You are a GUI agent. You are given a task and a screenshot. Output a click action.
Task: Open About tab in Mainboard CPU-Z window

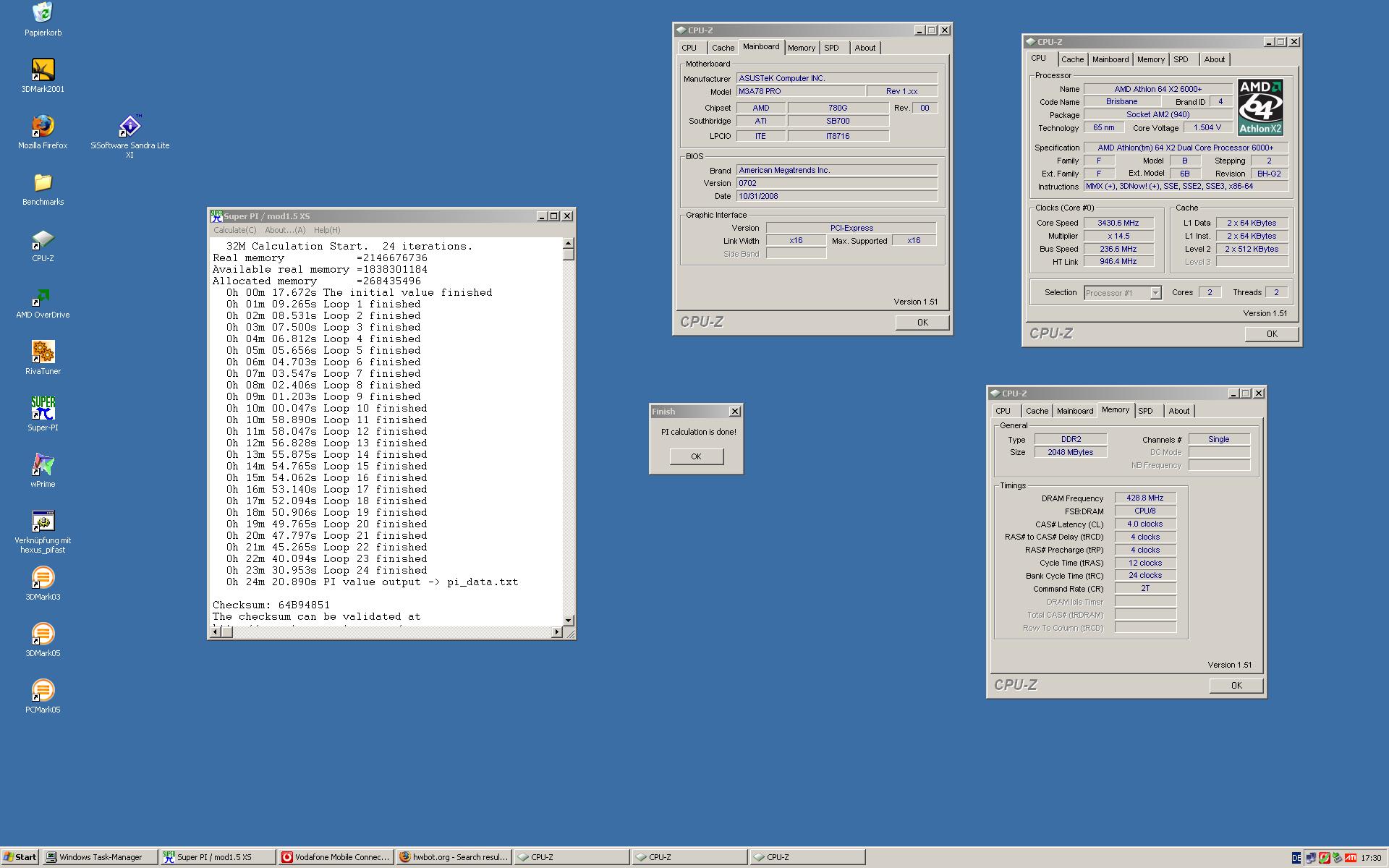pyautogui.click(x=865, y=48)
